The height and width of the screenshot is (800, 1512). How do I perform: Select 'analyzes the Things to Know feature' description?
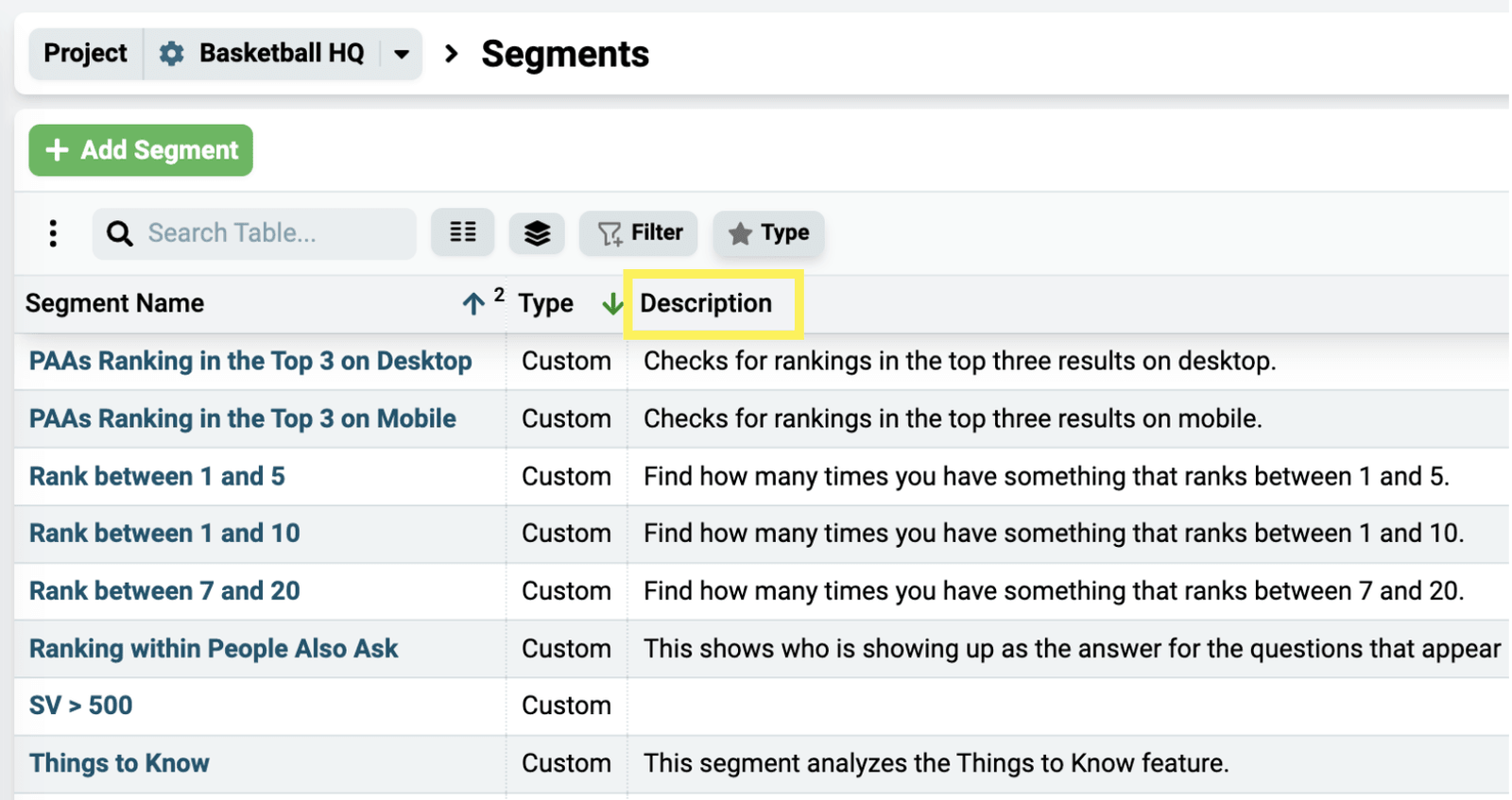pos(936,763)
